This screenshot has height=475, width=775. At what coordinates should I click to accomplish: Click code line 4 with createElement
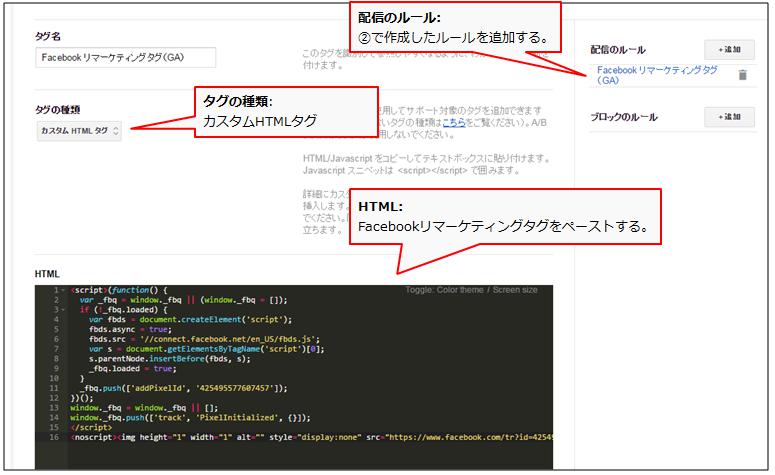click(x=190, y=320)
